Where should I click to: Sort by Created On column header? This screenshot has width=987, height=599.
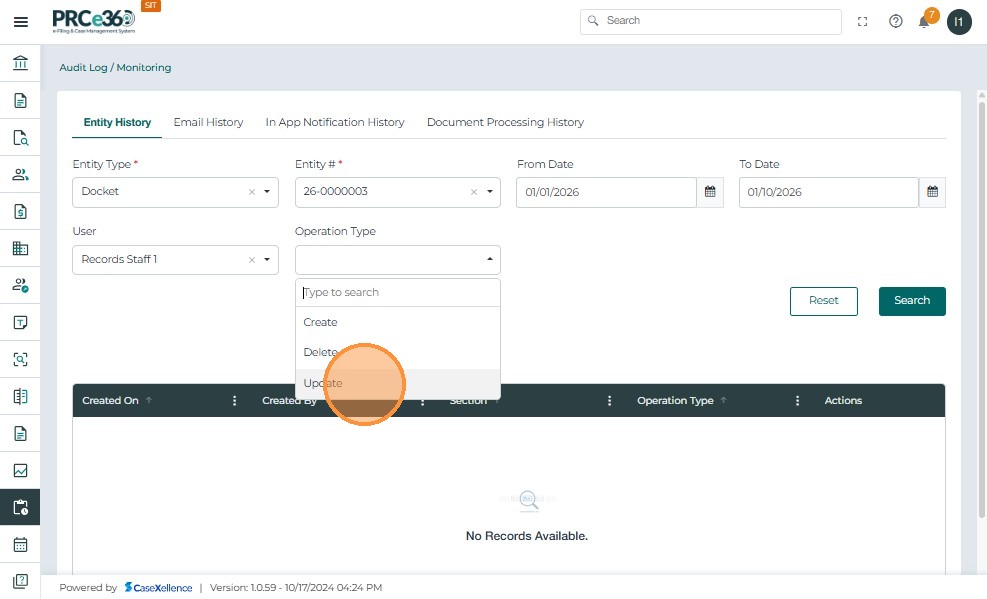[x=110, y=401]
